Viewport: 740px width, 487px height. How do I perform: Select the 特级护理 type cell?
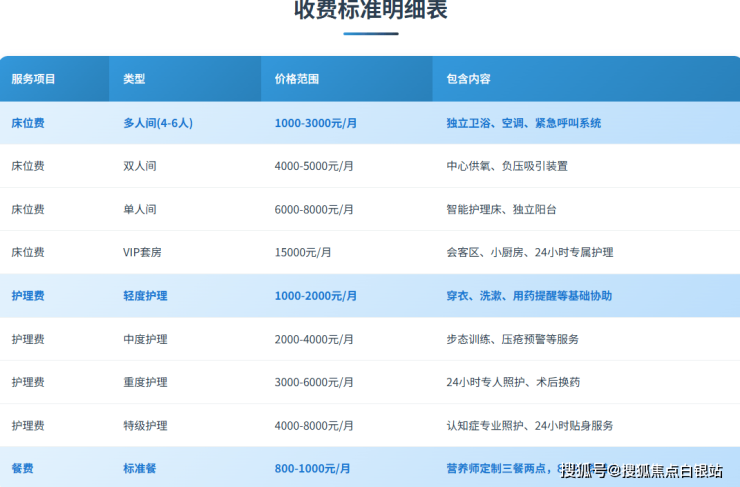[145, 425]
